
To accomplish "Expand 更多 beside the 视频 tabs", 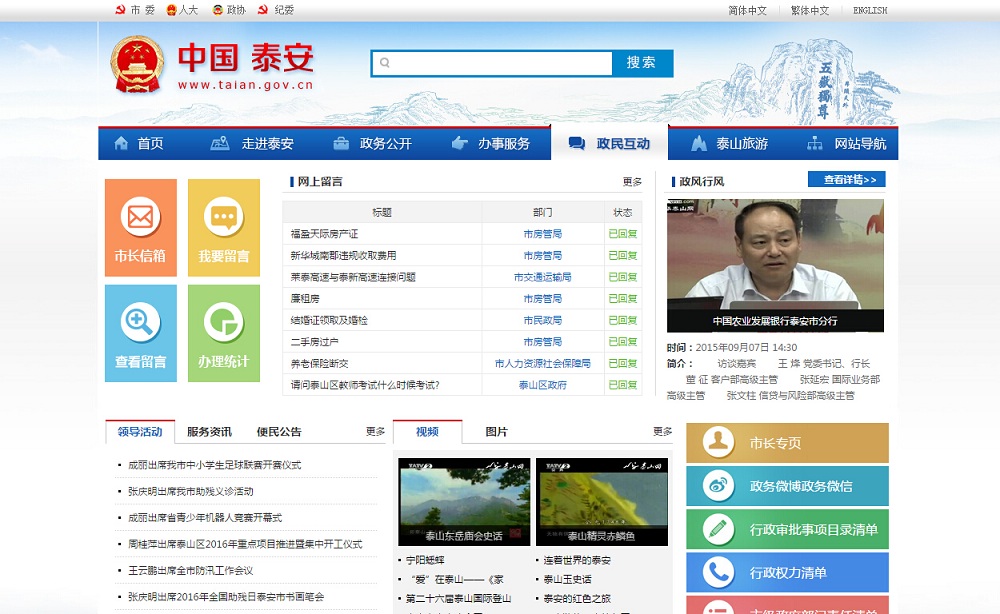I will click(x=662, y=432).
